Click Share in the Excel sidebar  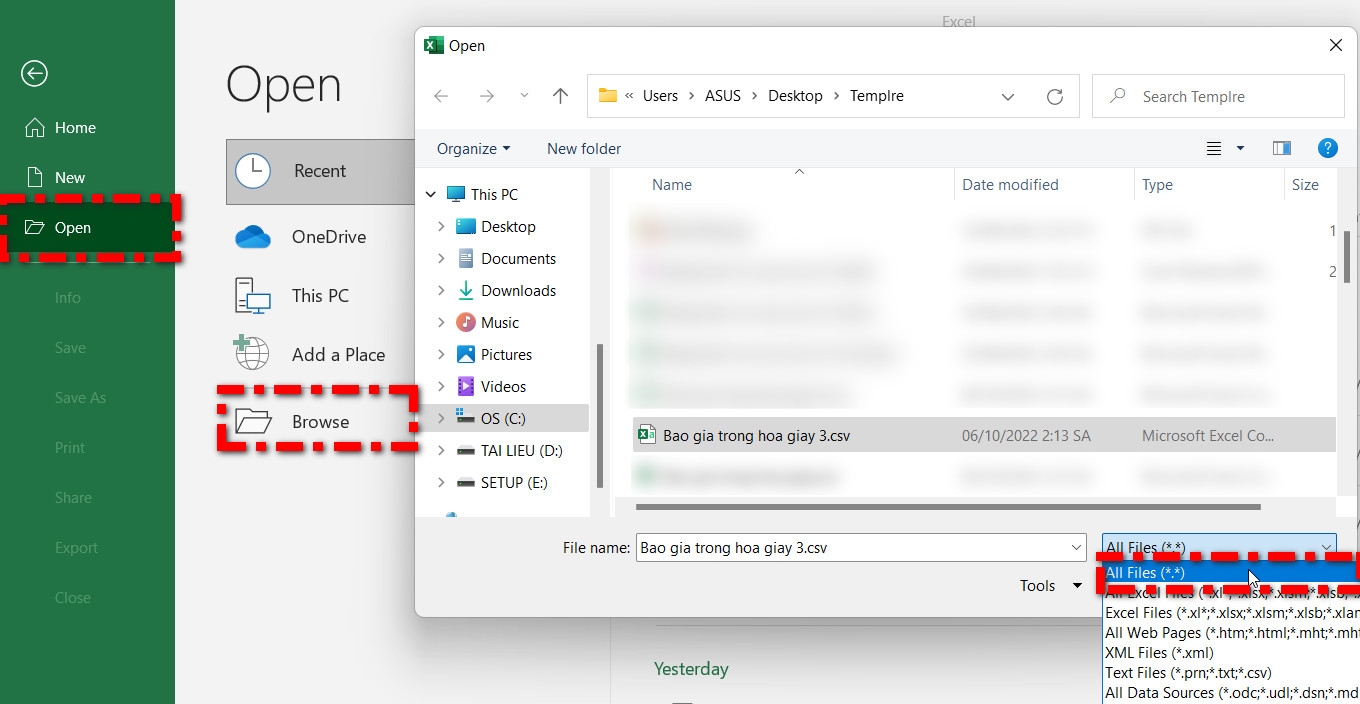pos(73,498)
